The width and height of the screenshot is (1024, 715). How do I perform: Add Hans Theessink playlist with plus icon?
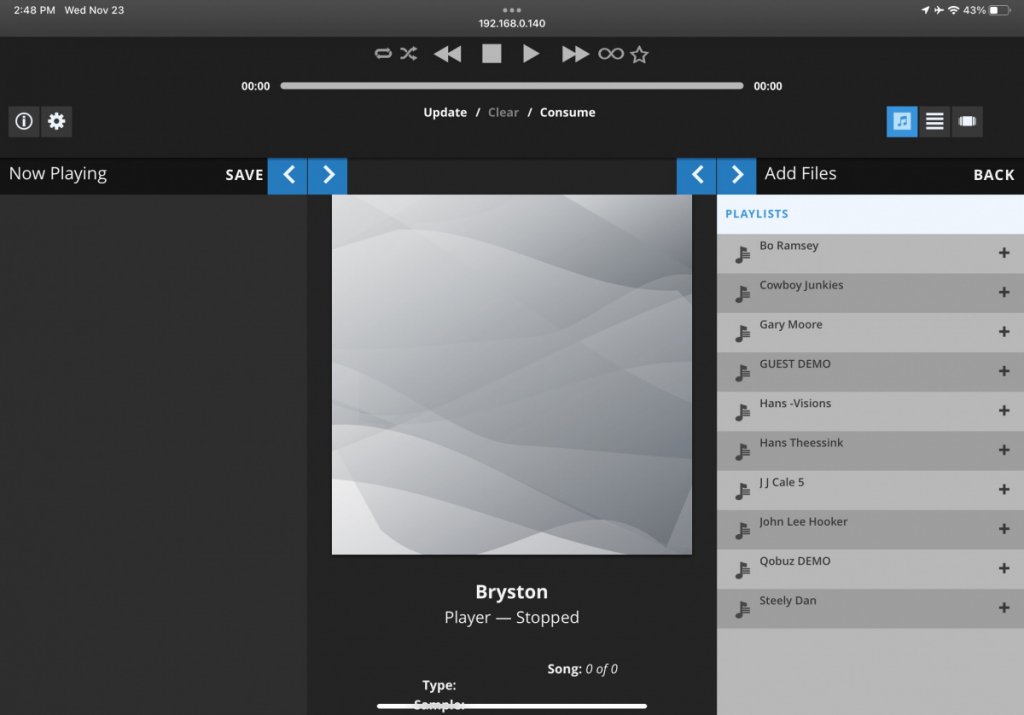point(1004,450)
